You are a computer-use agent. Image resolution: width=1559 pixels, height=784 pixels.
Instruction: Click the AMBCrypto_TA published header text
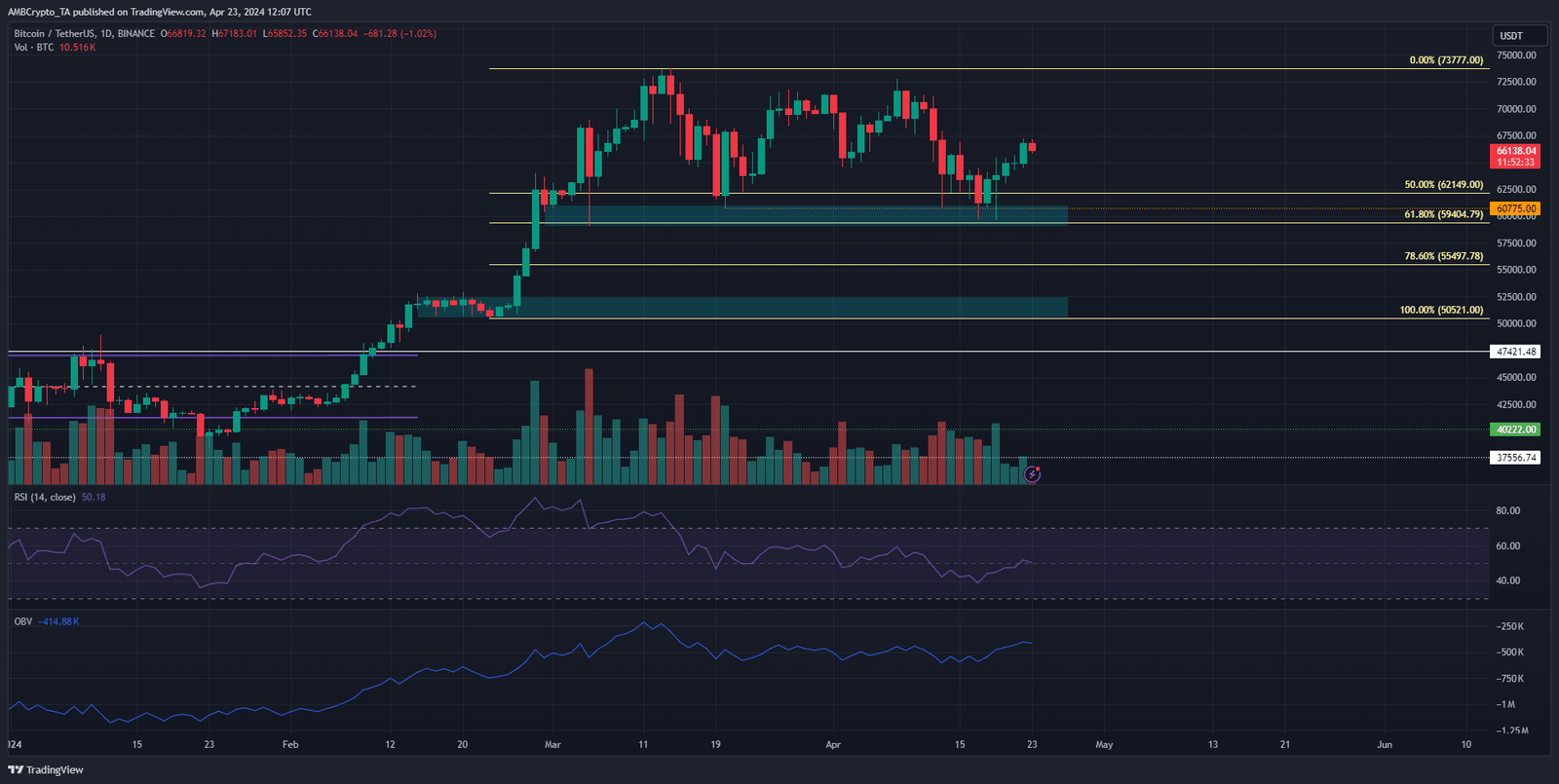(x=160, y=12)
